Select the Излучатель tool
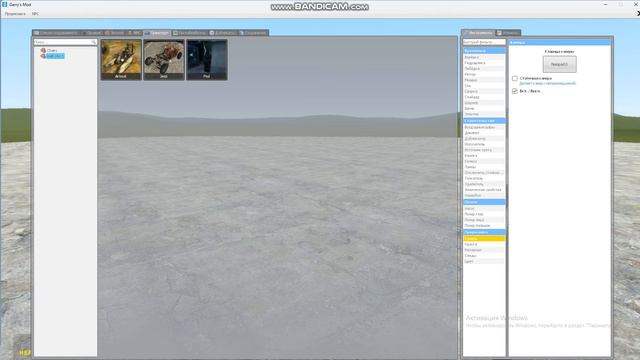 (484, 144)
